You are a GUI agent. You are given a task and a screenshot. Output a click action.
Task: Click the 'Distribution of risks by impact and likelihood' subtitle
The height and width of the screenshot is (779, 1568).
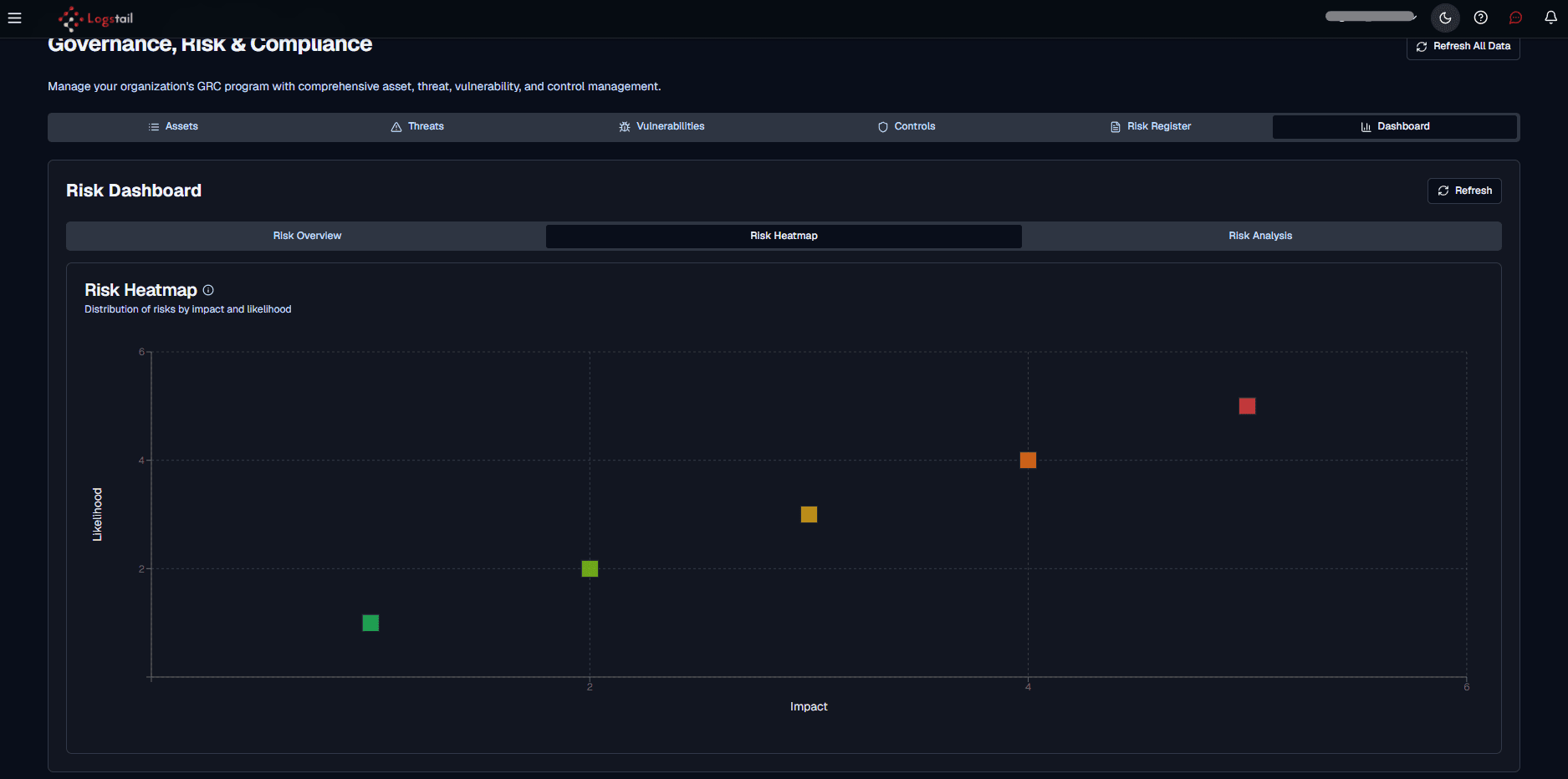[x=188, y=309]
